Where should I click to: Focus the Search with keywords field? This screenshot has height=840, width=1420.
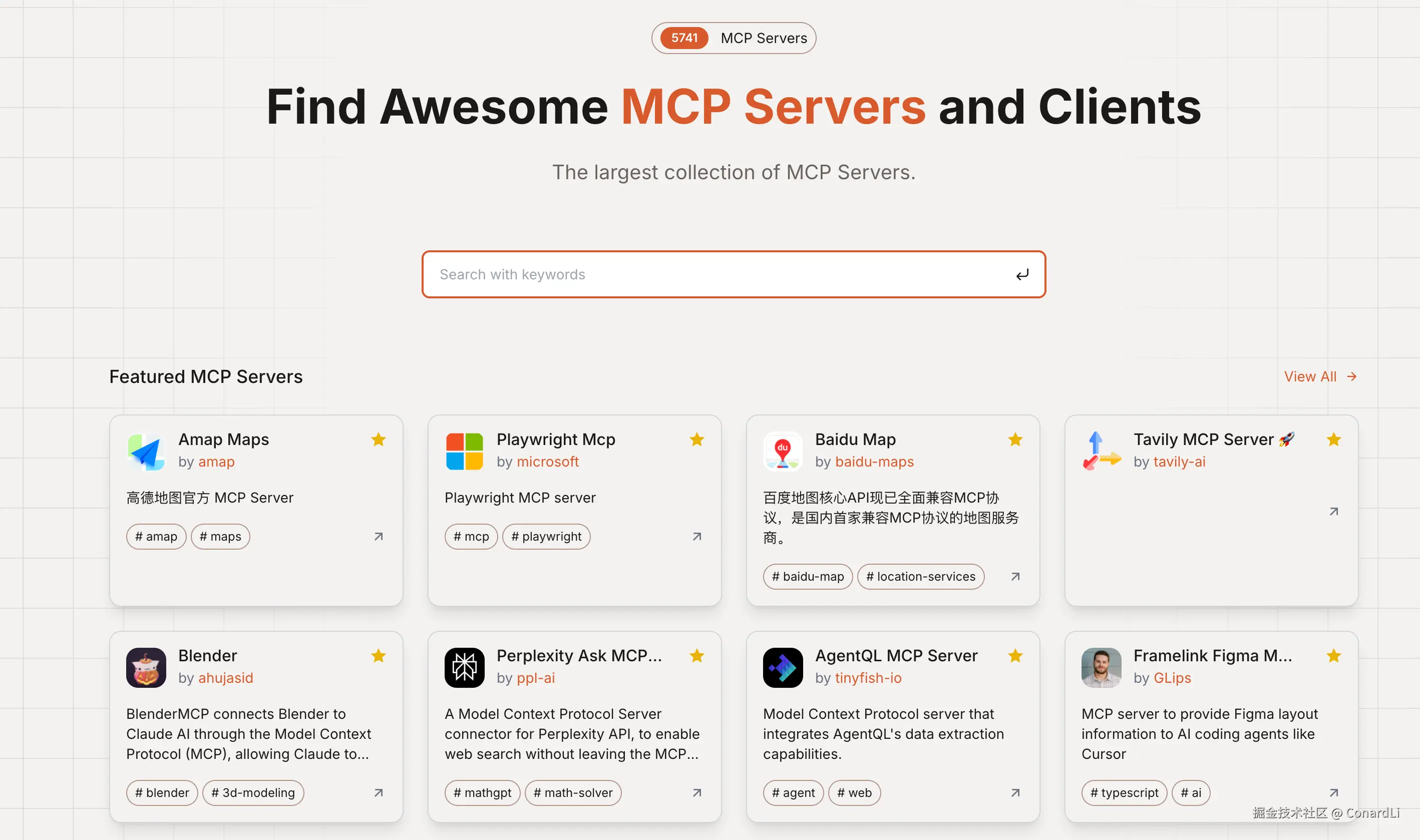point(719,274)
